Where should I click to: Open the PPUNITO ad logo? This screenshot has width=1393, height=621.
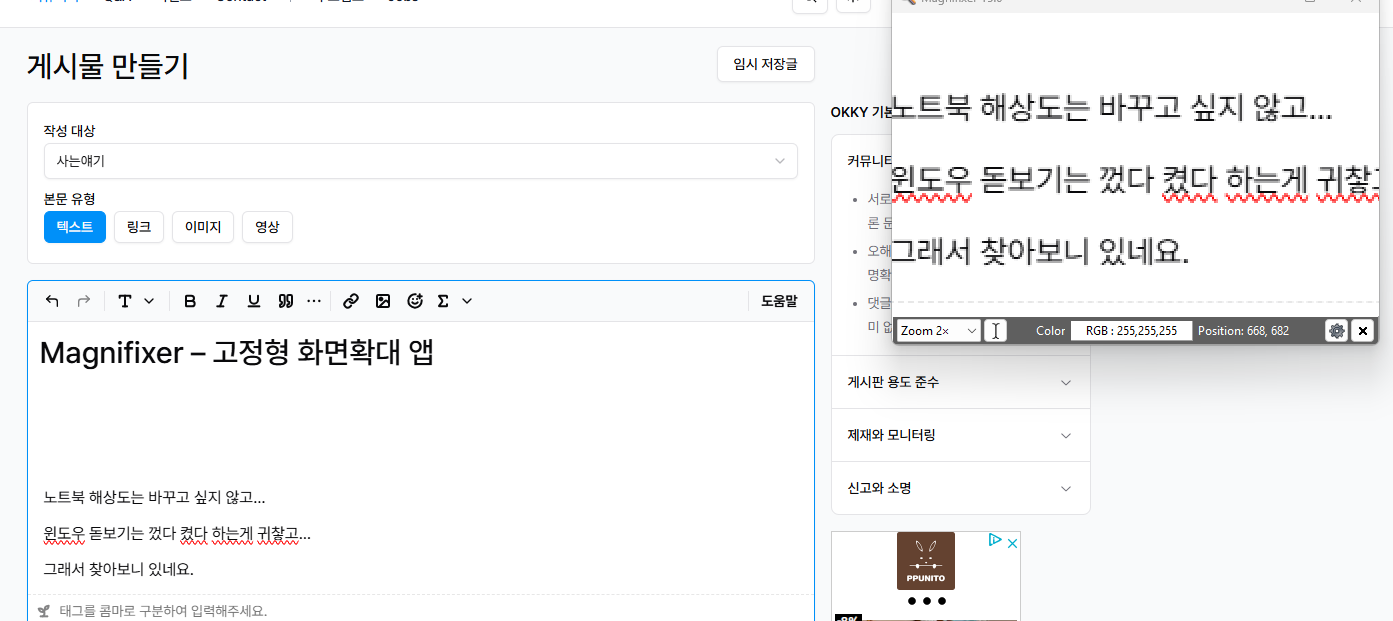click(926, 561)
